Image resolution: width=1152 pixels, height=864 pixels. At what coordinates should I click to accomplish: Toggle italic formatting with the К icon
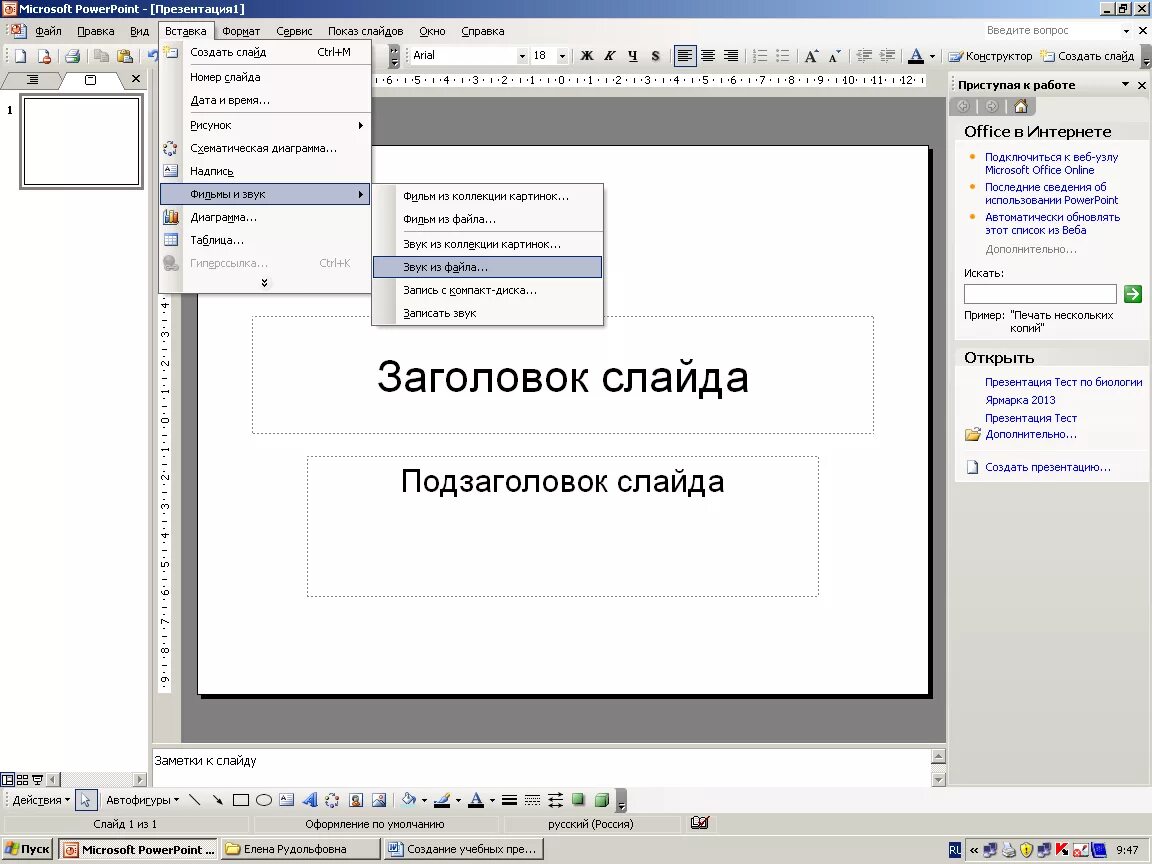tap(610, 56)
